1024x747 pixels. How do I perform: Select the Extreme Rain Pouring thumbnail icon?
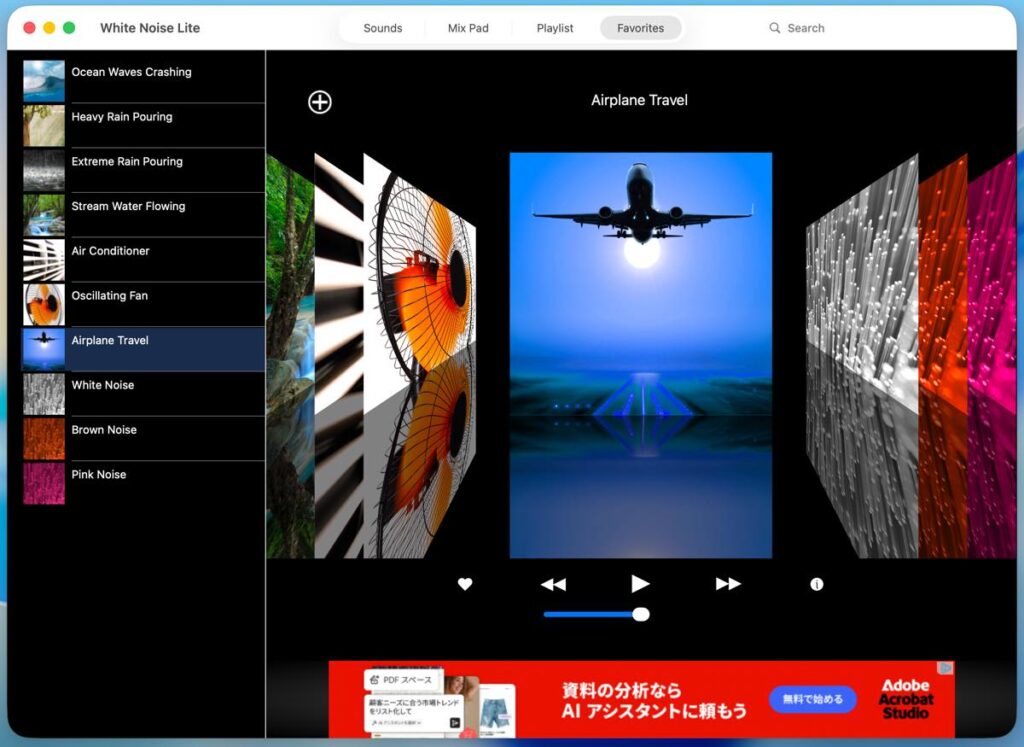pos(44,170)
